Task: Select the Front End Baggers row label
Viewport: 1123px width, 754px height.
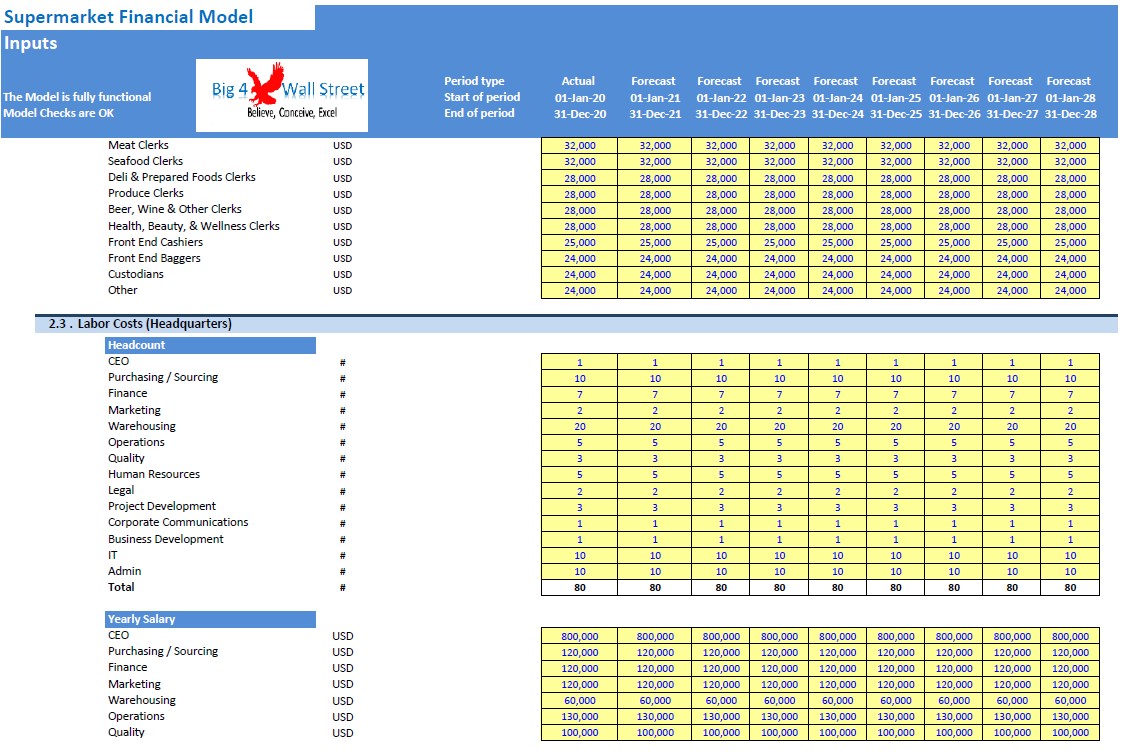Action: [154, 258]
